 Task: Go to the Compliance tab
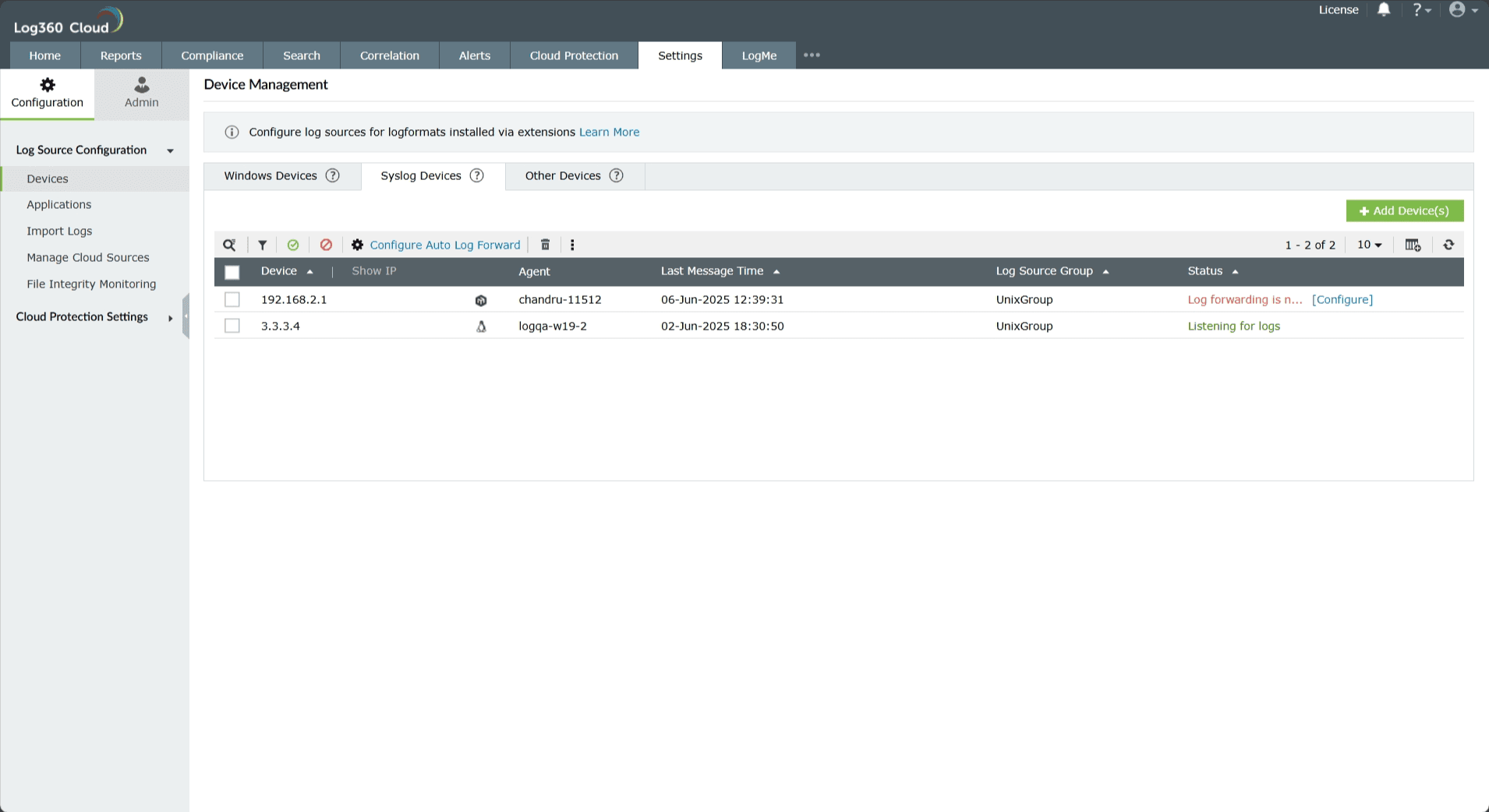pos(212,55)
